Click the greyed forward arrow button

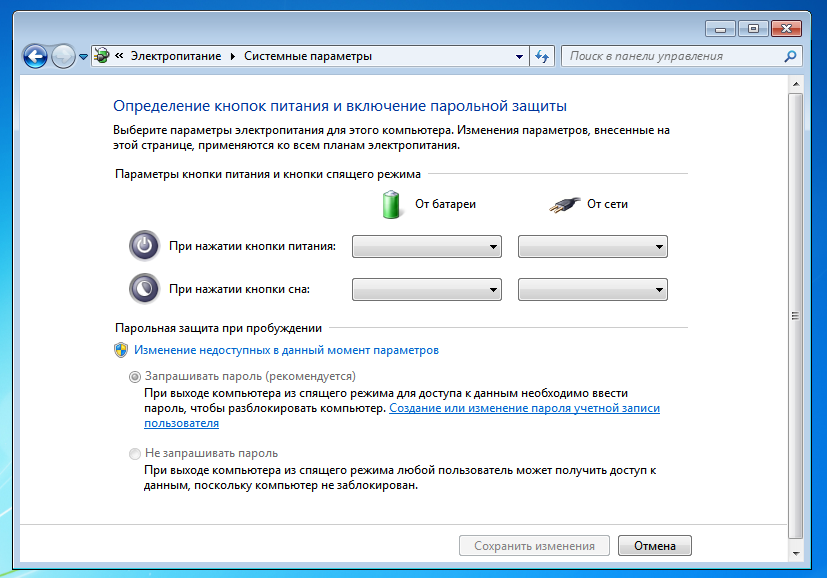pos(63,56)
